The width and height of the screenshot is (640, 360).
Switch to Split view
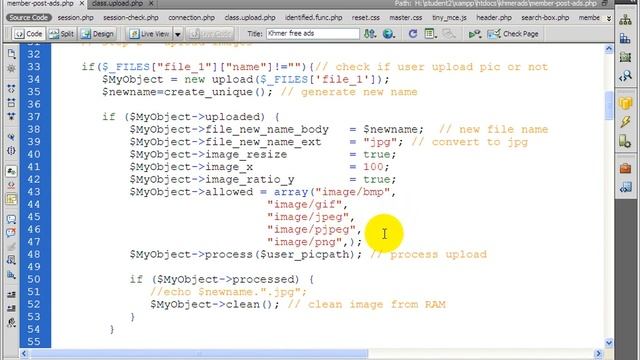point(62,34)
